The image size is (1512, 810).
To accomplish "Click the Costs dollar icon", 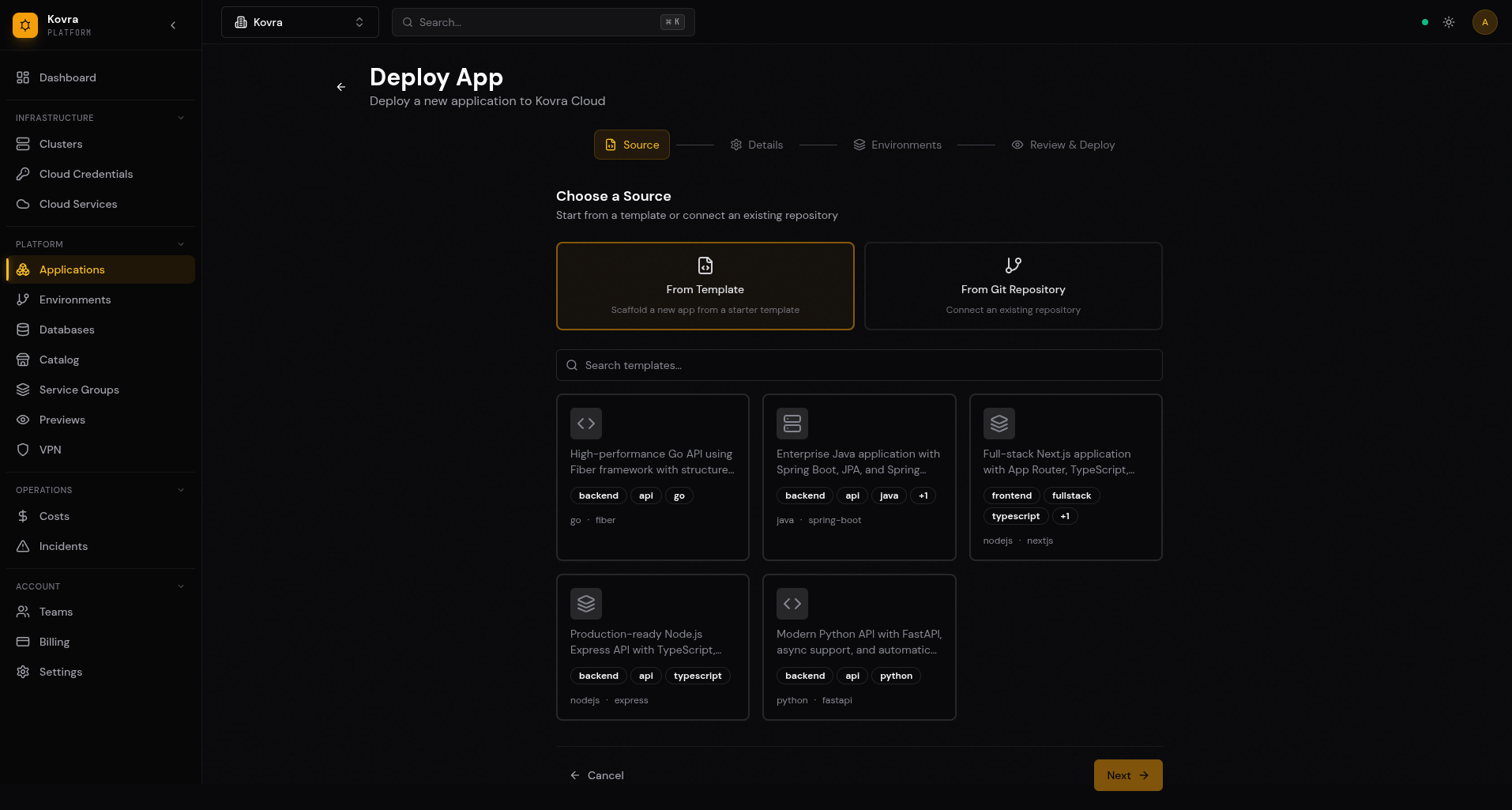I will (23, 516).
